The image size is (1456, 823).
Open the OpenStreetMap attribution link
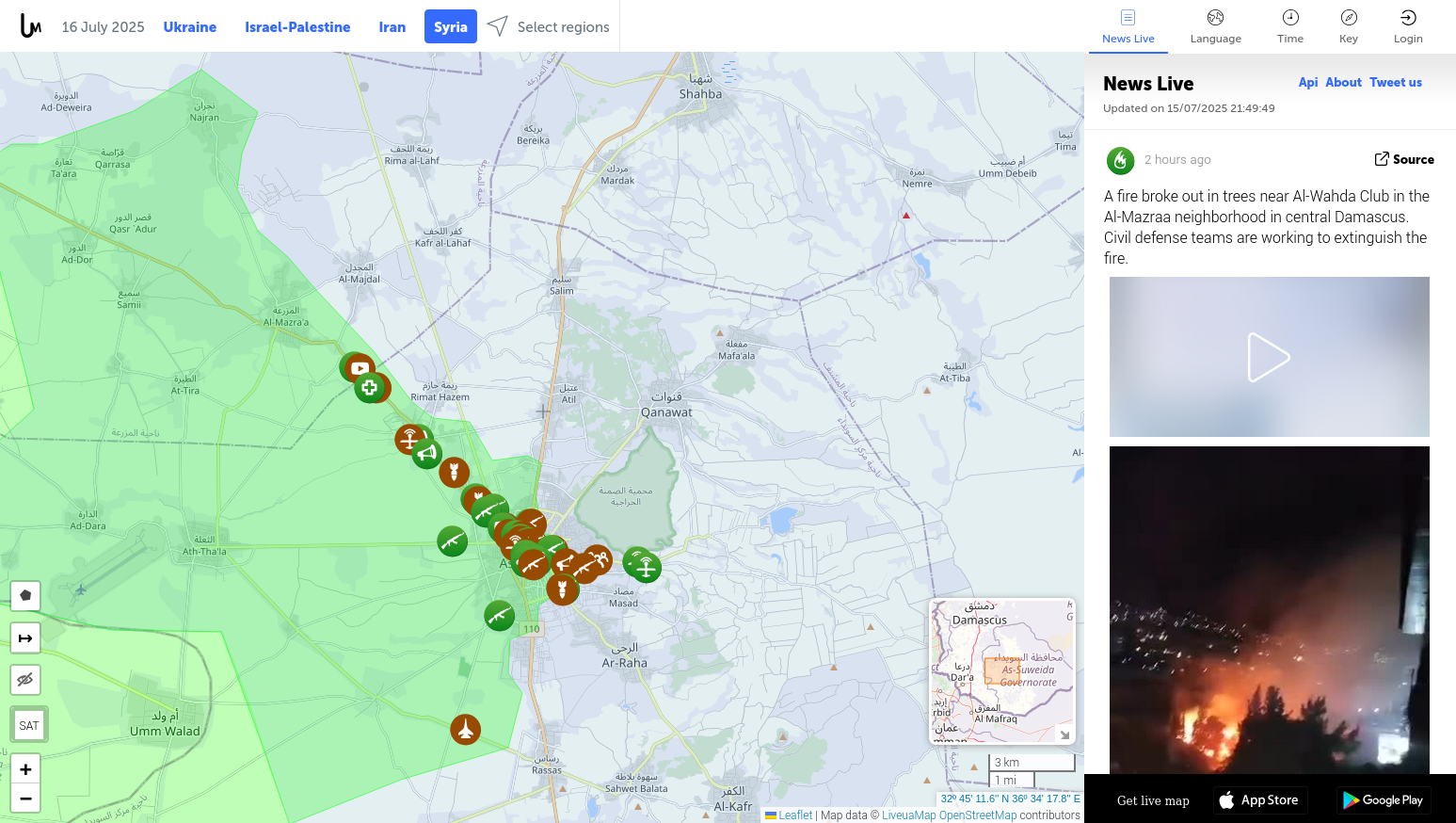pyautogui.click(x=978, y=815)
